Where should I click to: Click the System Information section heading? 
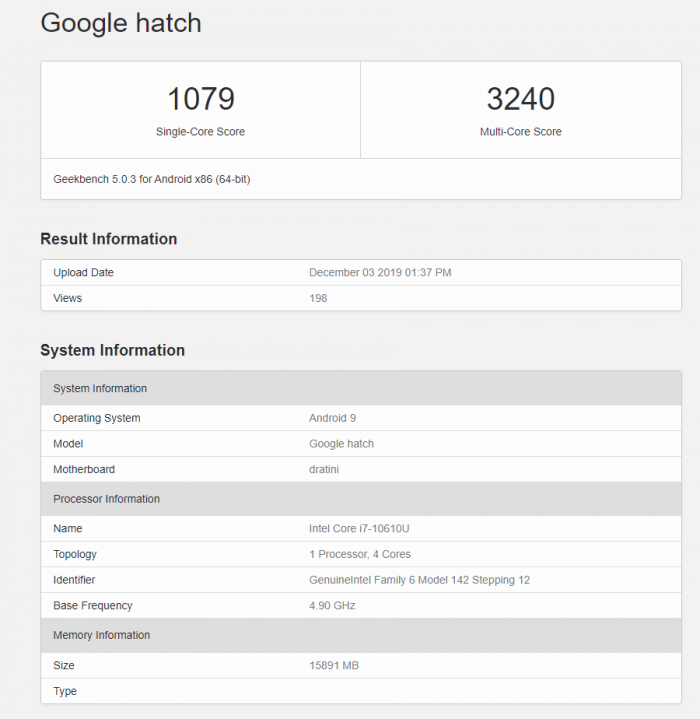pos(112,350)
